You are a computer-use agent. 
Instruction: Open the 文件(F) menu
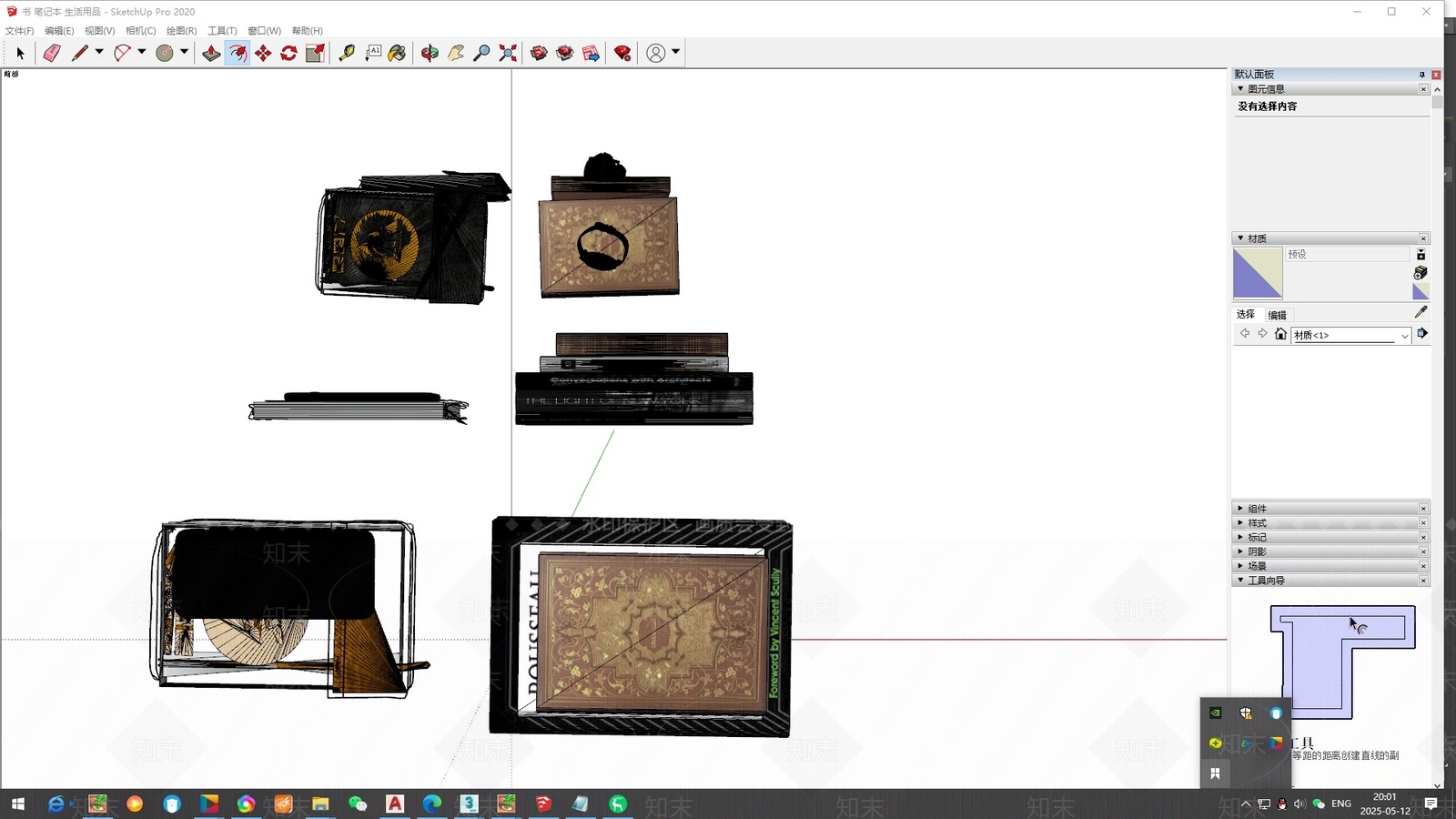[19, 31]
